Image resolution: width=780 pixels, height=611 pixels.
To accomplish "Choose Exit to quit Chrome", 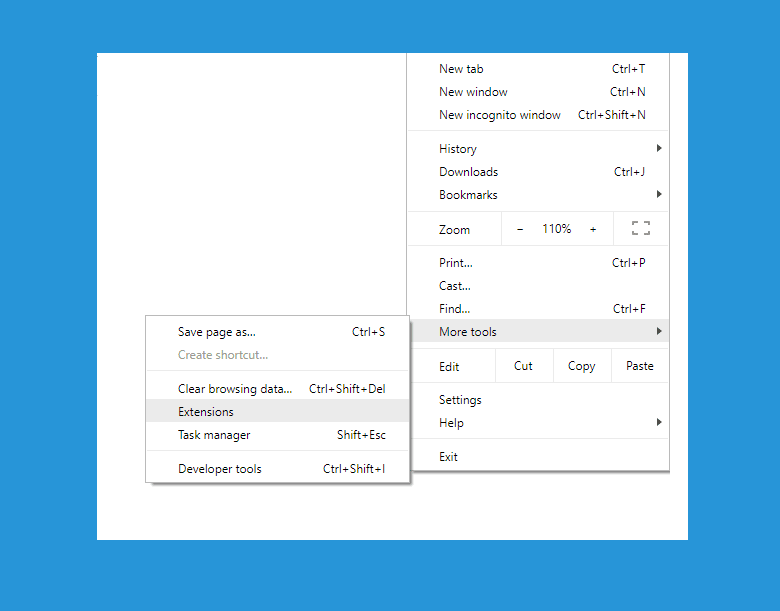I will click(539, 457).
